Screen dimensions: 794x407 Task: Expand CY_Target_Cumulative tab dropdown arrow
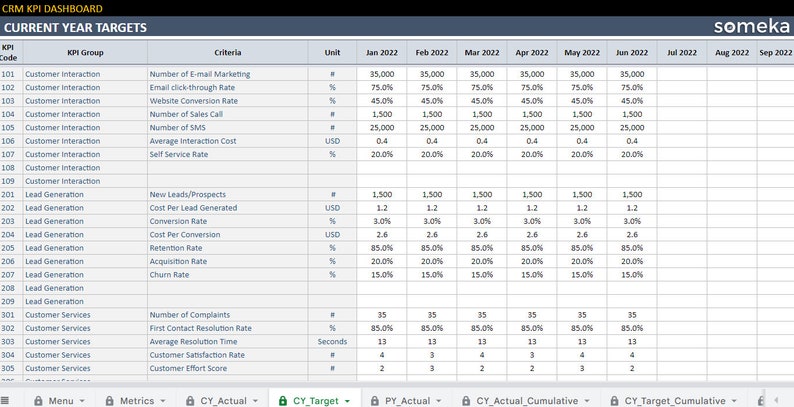[733, 401]
